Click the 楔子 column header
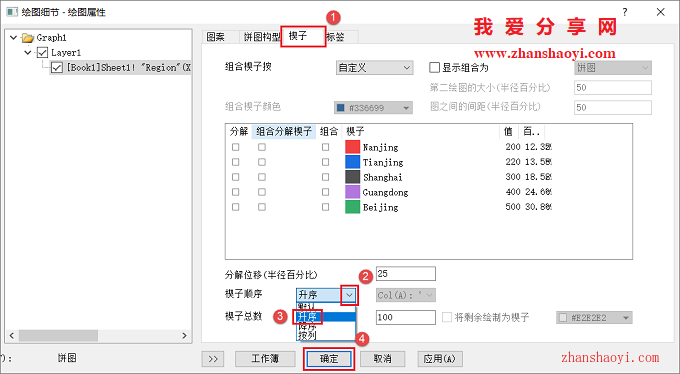680x374 pixels. (420, 131)
